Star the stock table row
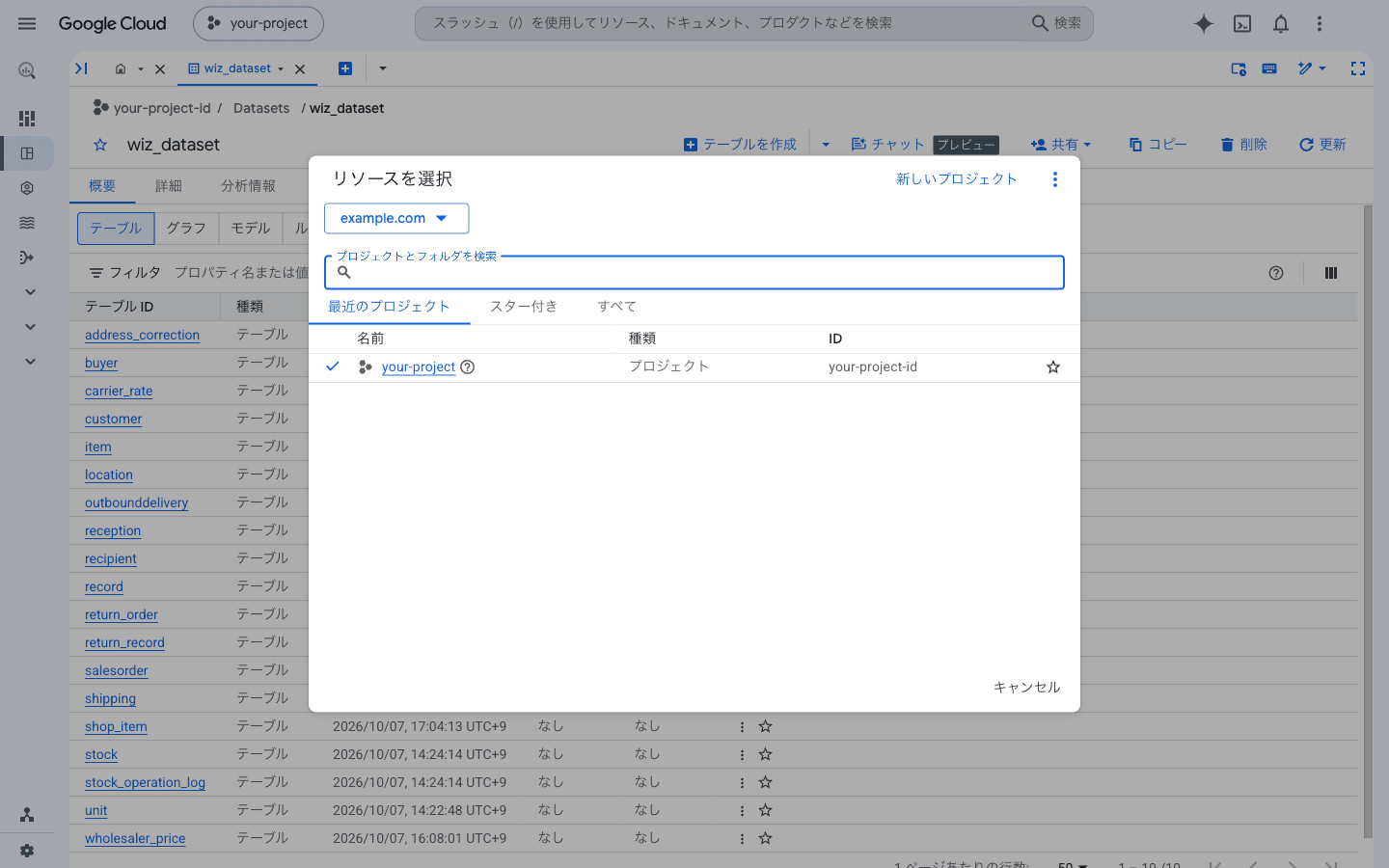 tap(765, 754)
